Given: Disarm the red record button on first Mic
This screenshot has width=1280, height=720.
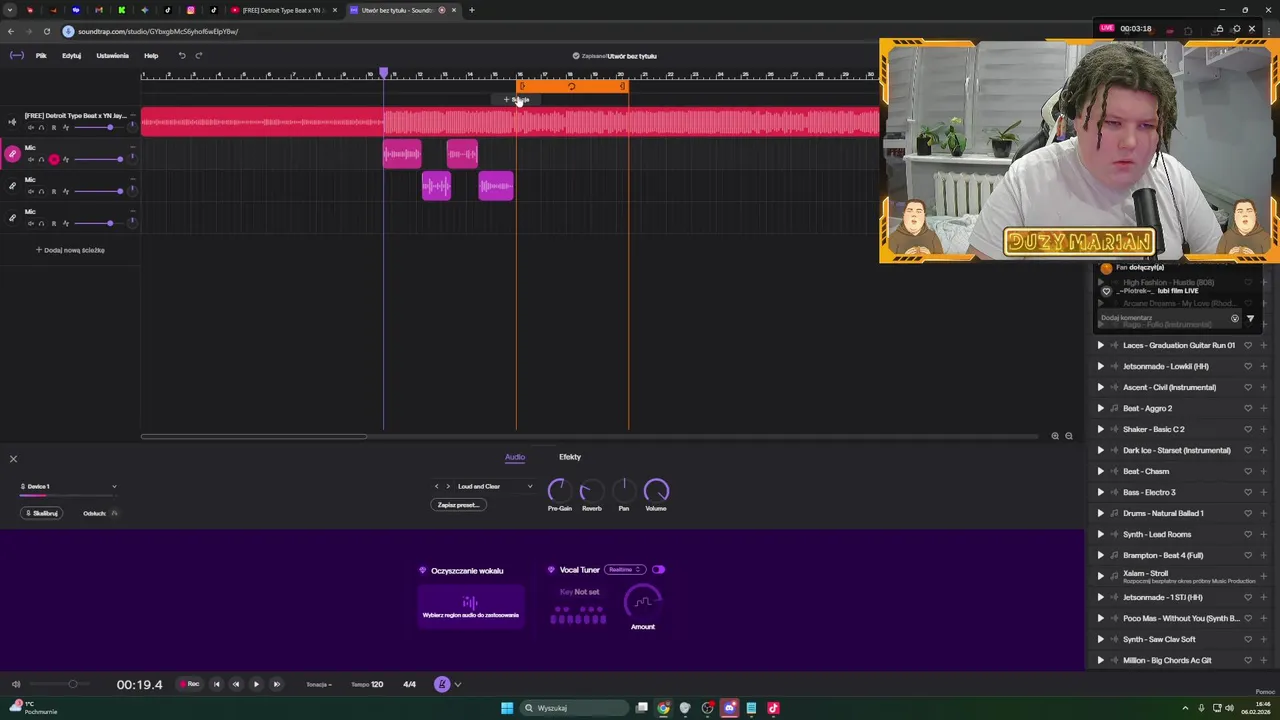Looking at the screenshot, I should click(54, 159).
